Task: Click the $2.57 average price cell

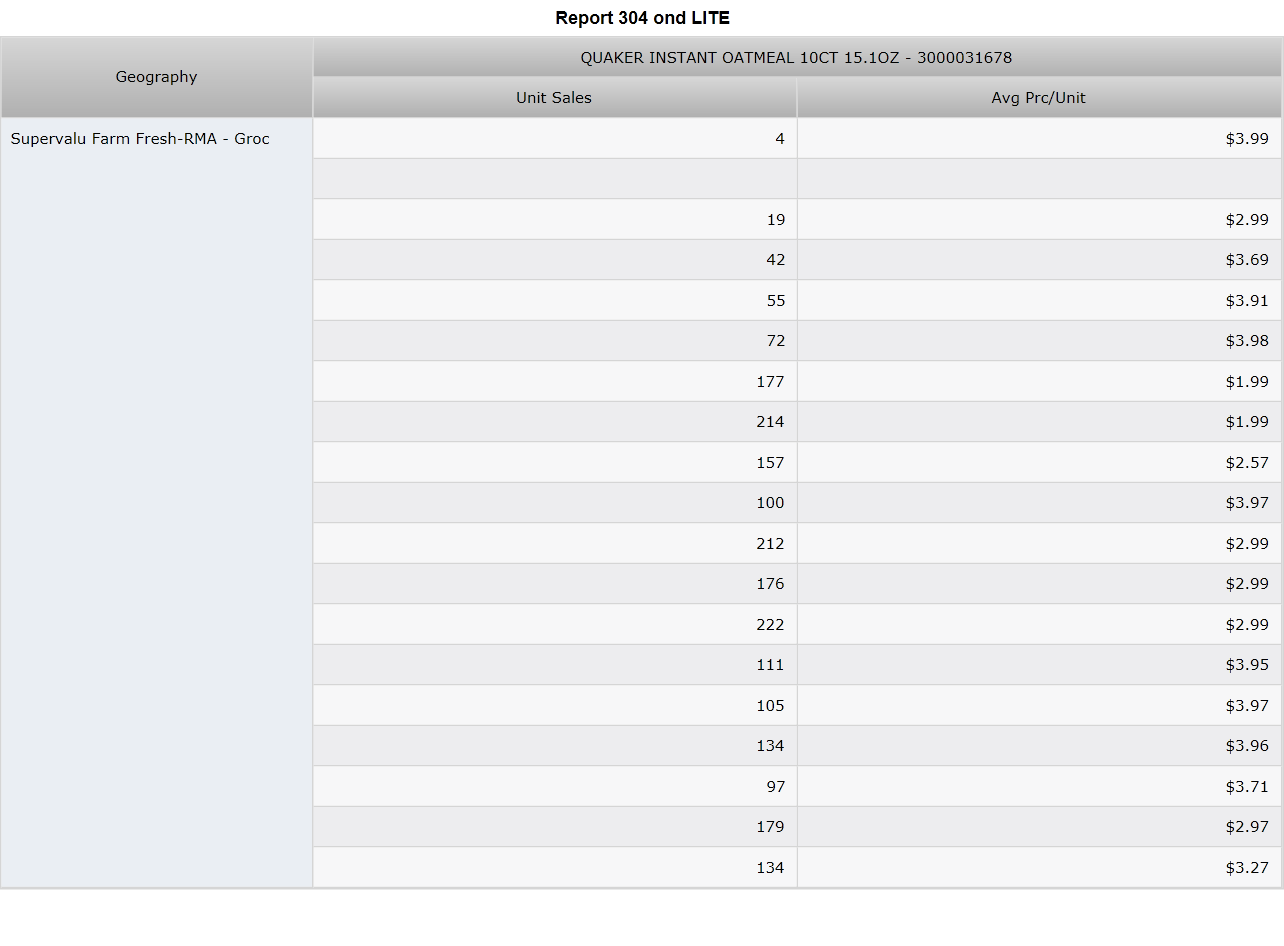Action: (x=1039, y=463)
